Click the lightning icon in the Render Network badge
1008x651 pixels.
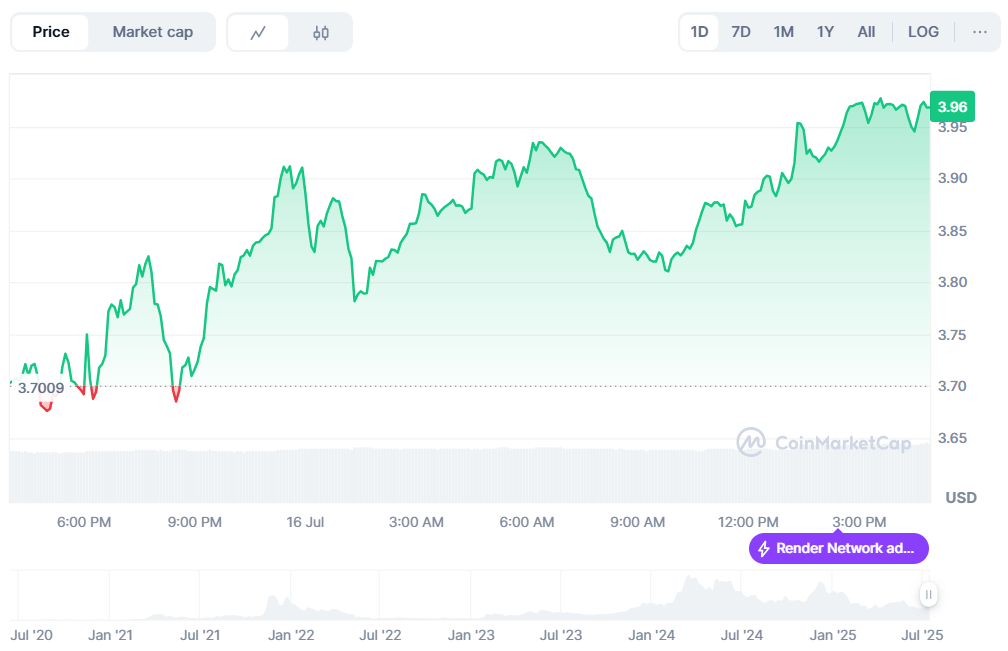click(764, 548)
